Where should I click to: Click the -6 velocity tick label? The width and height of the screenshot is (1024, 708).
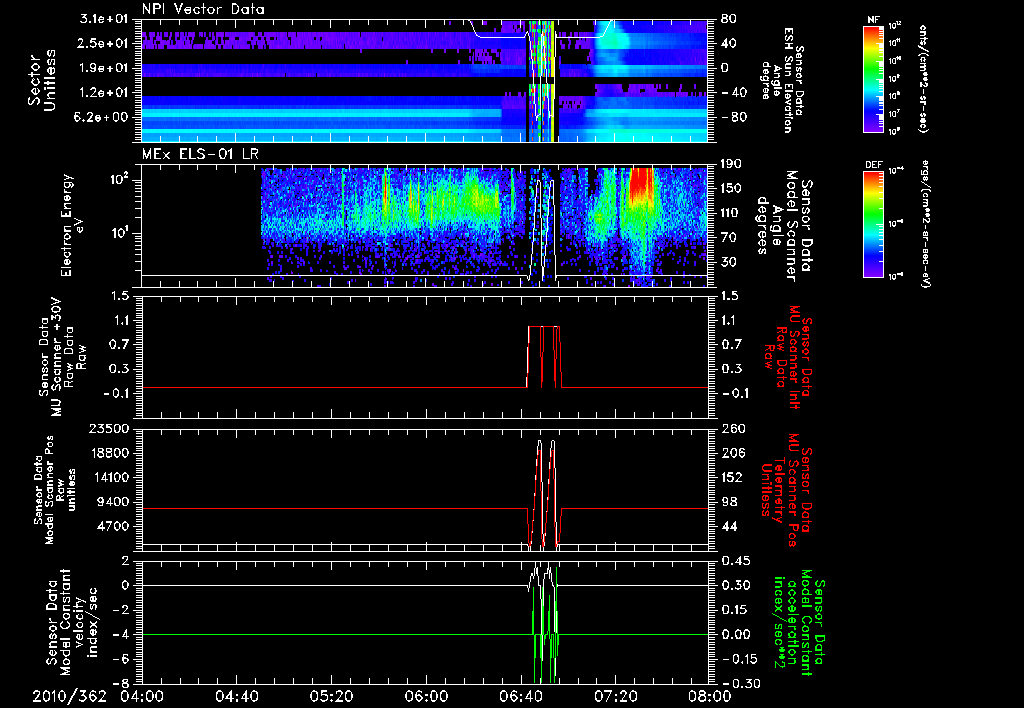pyautogui.click(x=122, y=659)
